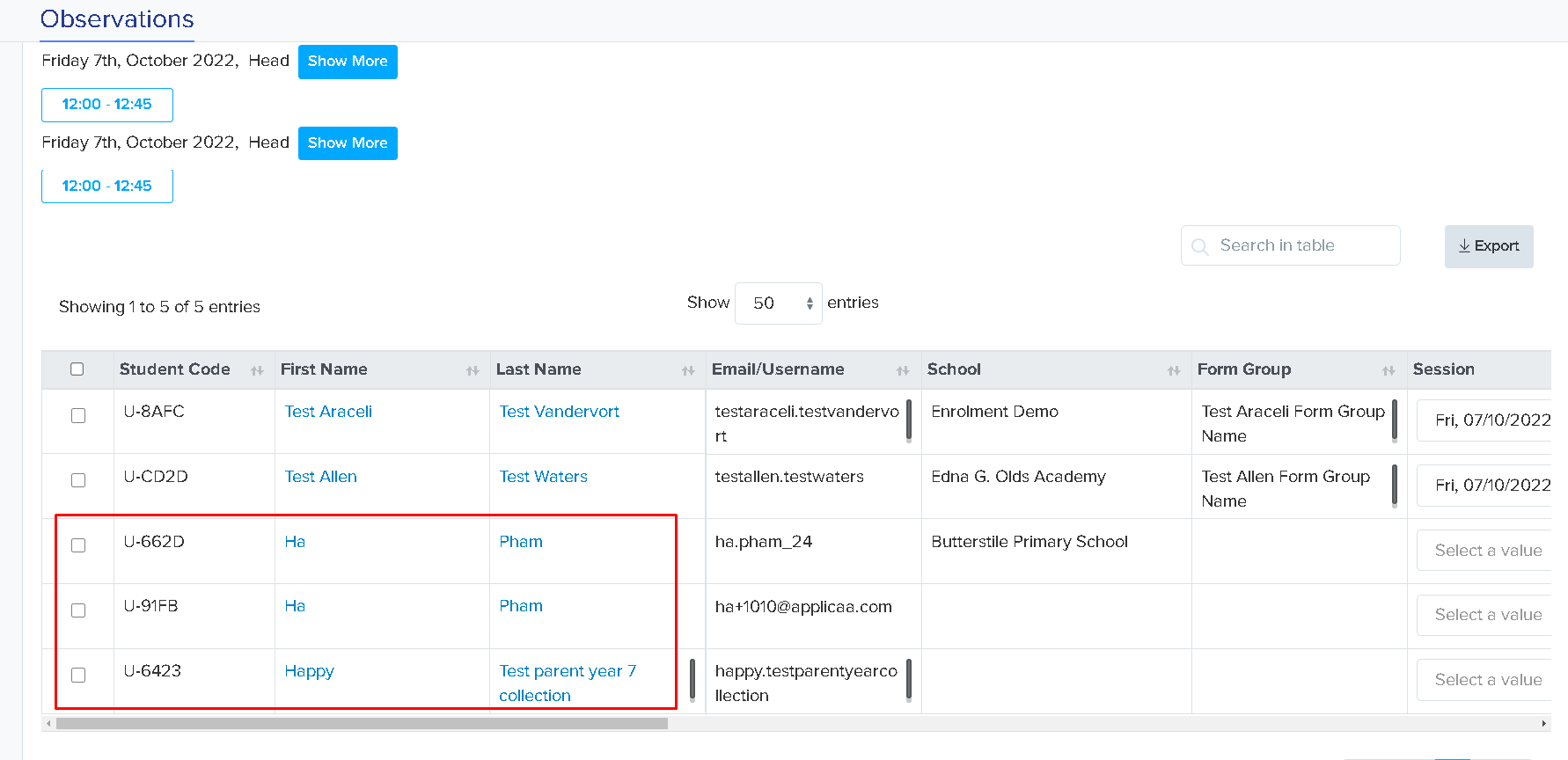The image size is (1568, 760).
Task: Select the checkbox for student U-8AFC
Action: [78, 416]
